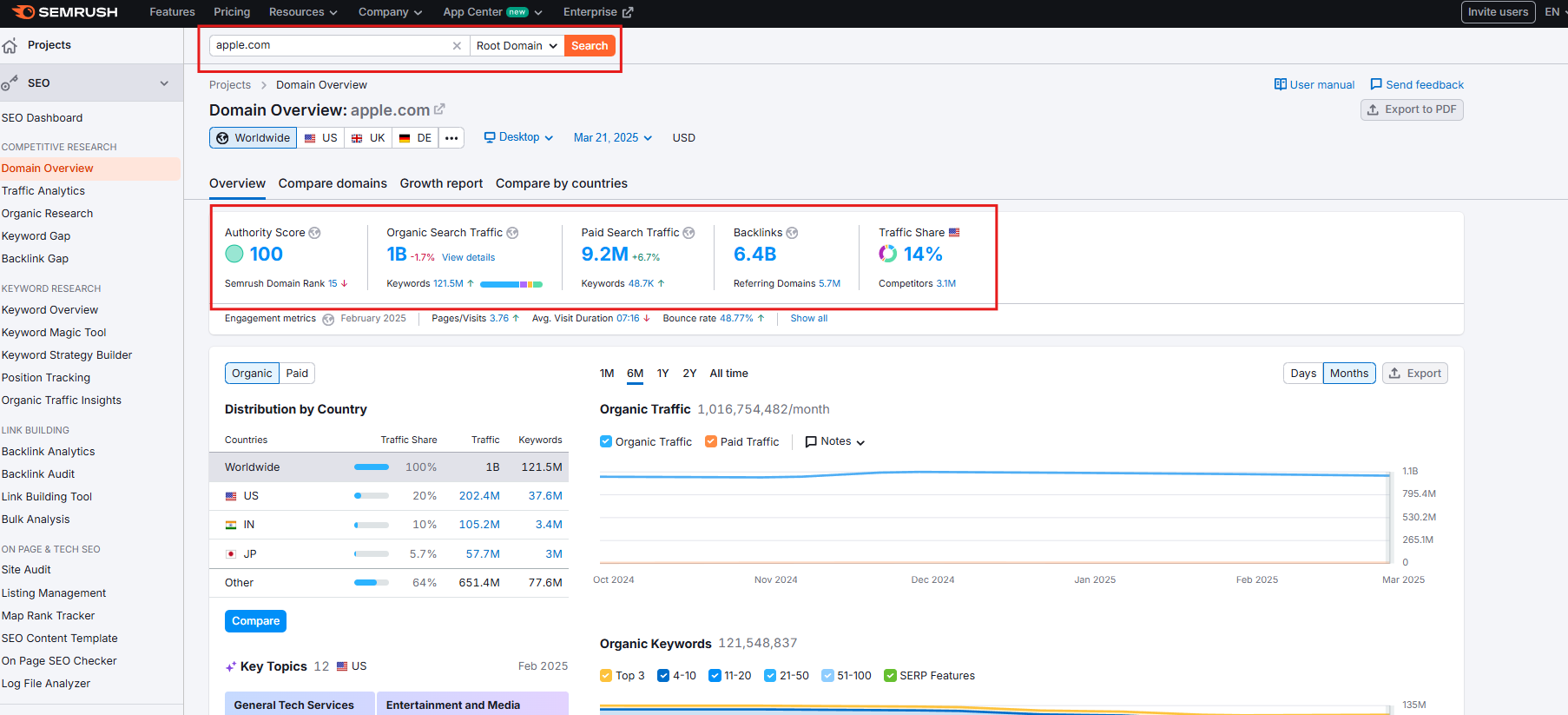Toggle the Organic Traffic checkbox

pos(606,441)
